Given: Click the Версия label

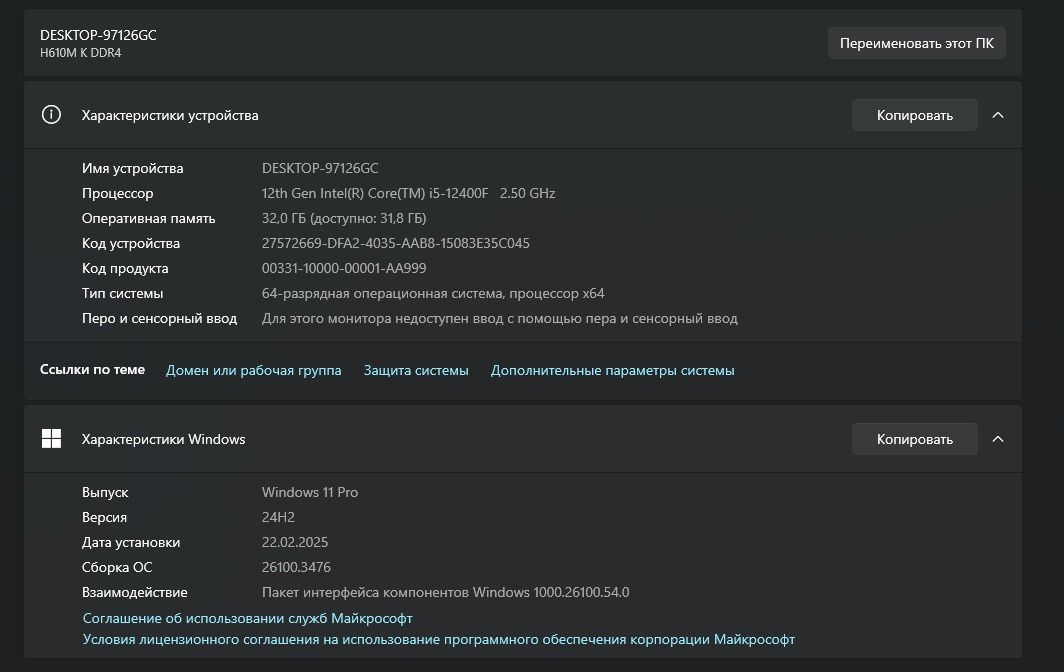Looking at the screenshot, I should (x=104, y=517).
